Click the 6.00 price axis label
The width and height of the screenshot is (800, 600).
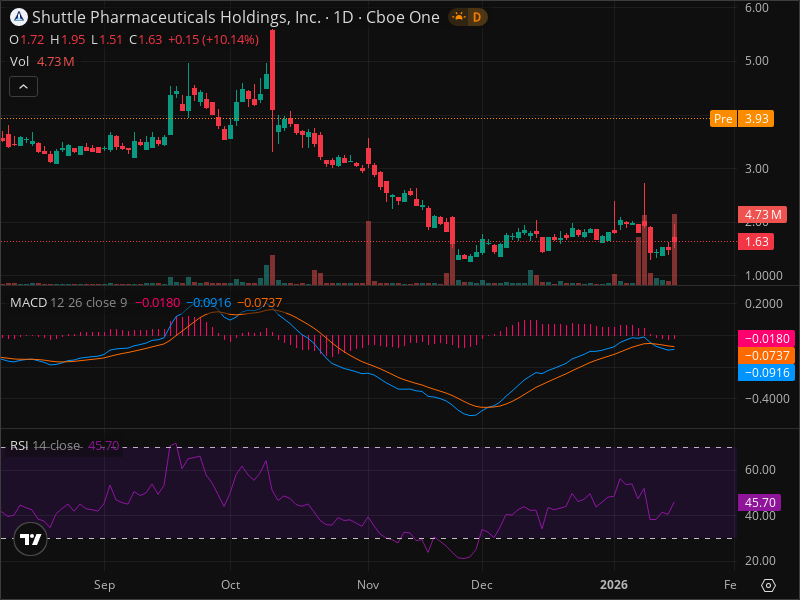point(757,8)
